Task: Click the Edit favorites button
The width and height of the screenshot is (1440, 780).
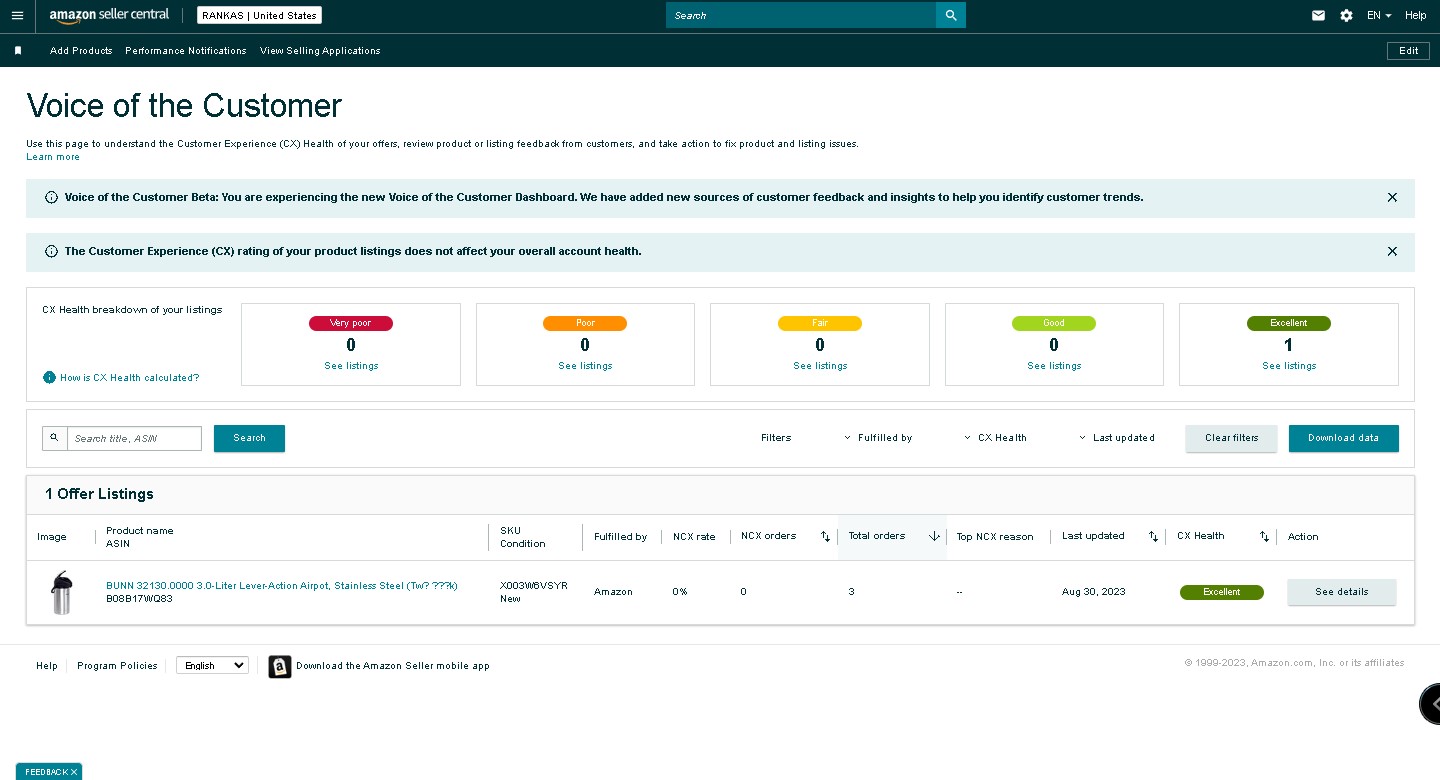Action: click(x=1408, y=51)
